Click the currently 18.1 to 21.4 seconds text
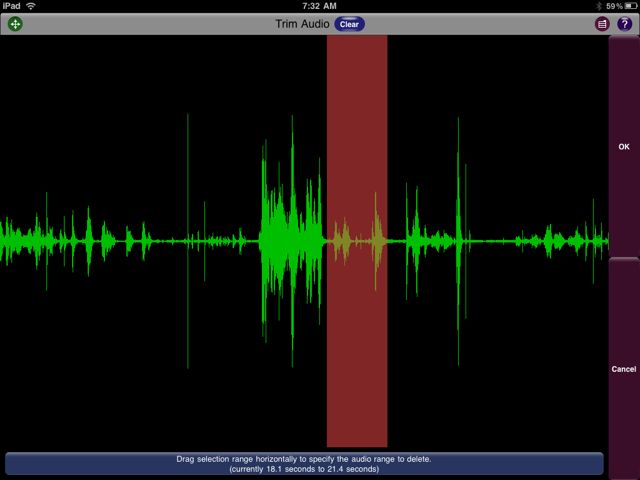Image resolution: width=640 pixels, height=480 pixels. pos(304,469)
